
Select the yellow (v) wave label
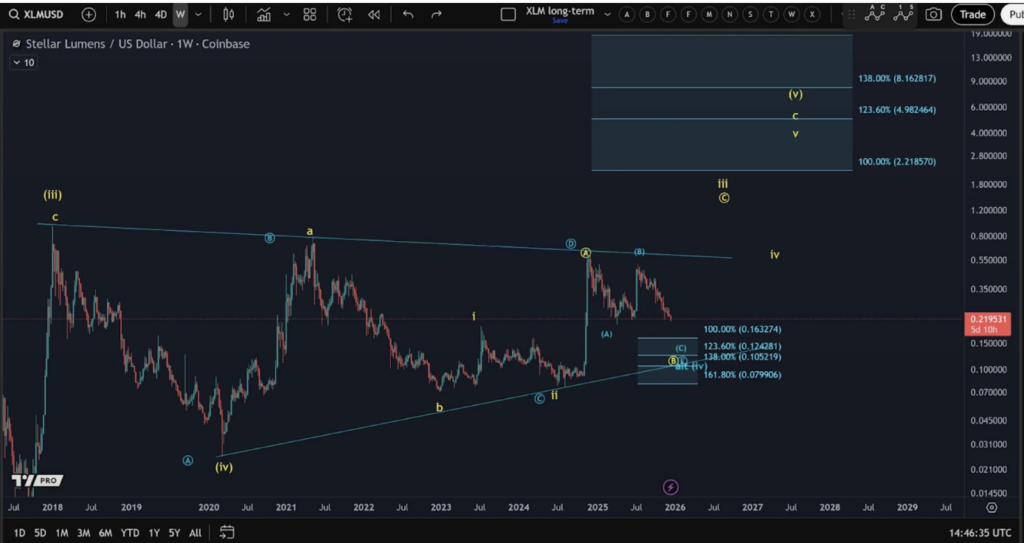tap(795, 94)
